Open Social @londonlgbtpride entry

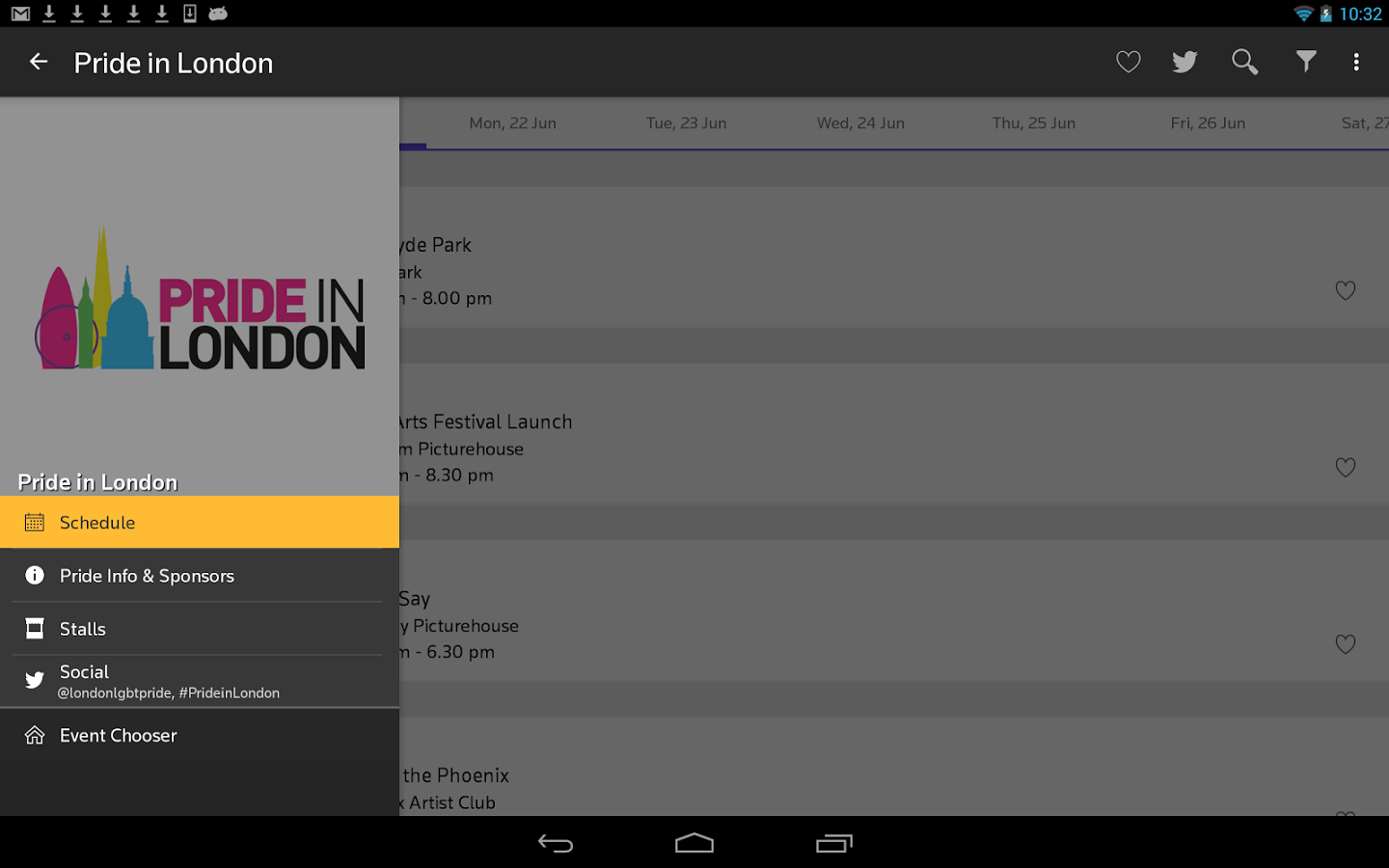(x=200, y=682)
